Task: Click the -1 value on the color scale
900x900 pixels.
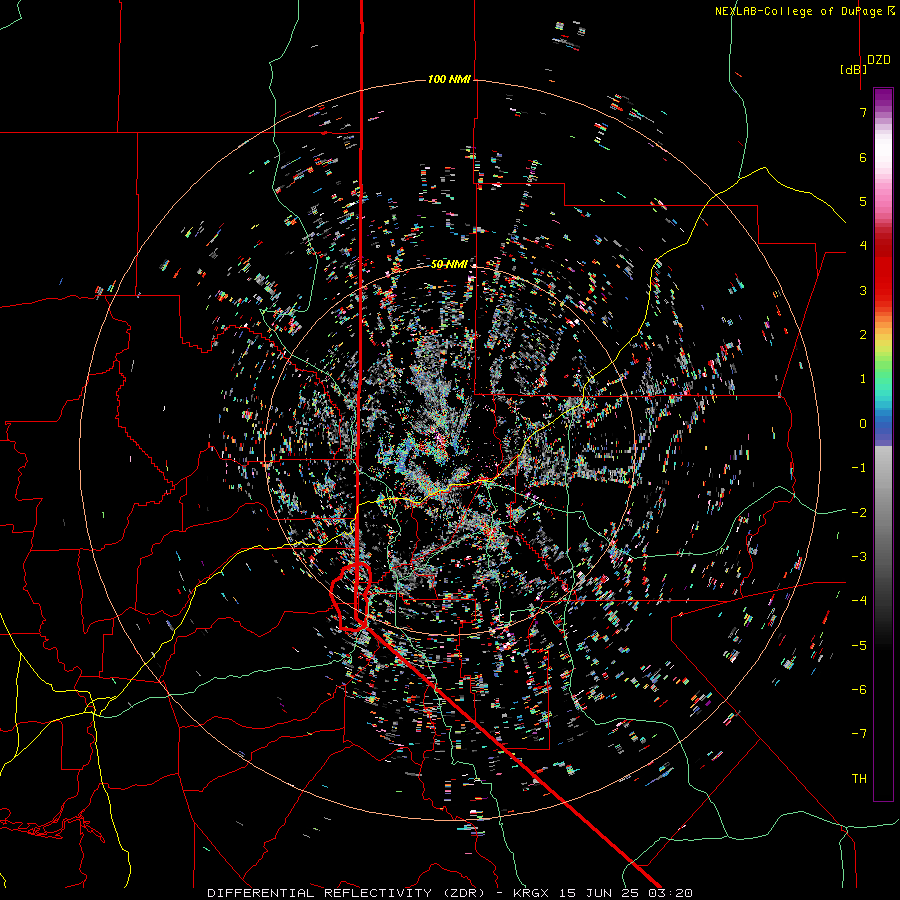Action: tap(859, 468)
